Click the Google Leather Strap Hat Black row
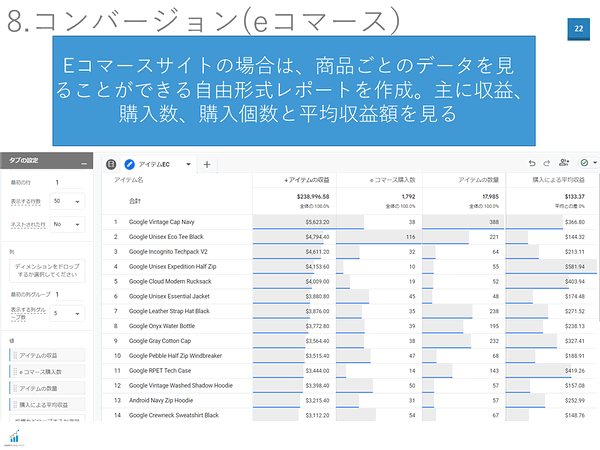The height and width of the screenshot is (450, 600). [349, 311]
